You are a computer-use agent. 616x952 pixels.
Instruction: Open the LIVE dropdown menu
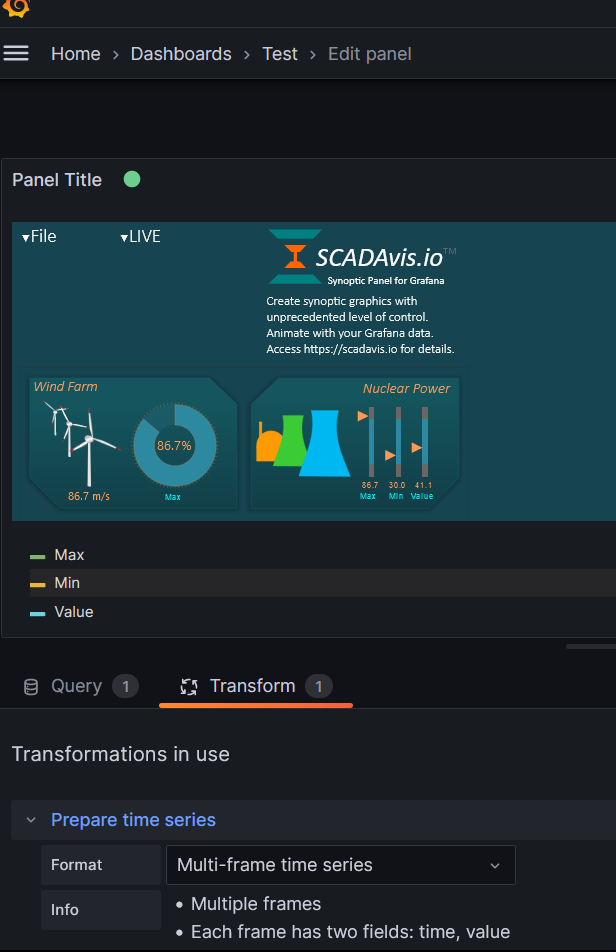(x=140, y=237)
